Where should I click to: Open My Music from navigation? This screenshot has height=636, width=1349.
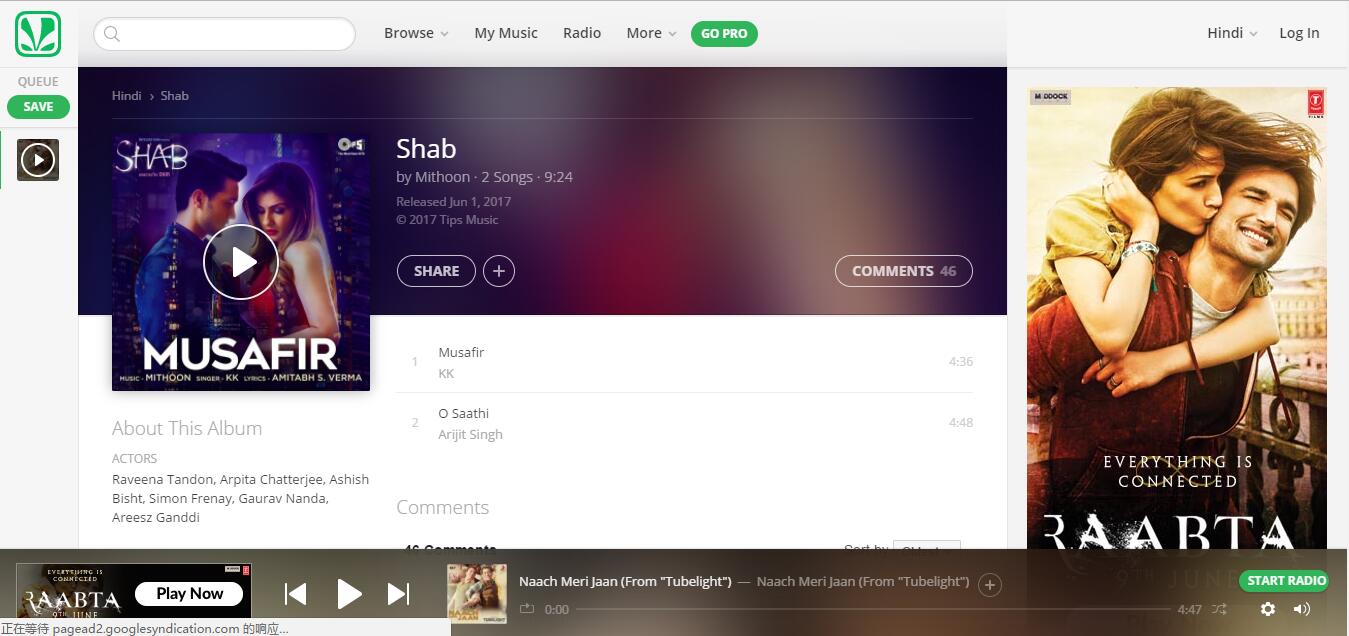coord(506,33)
